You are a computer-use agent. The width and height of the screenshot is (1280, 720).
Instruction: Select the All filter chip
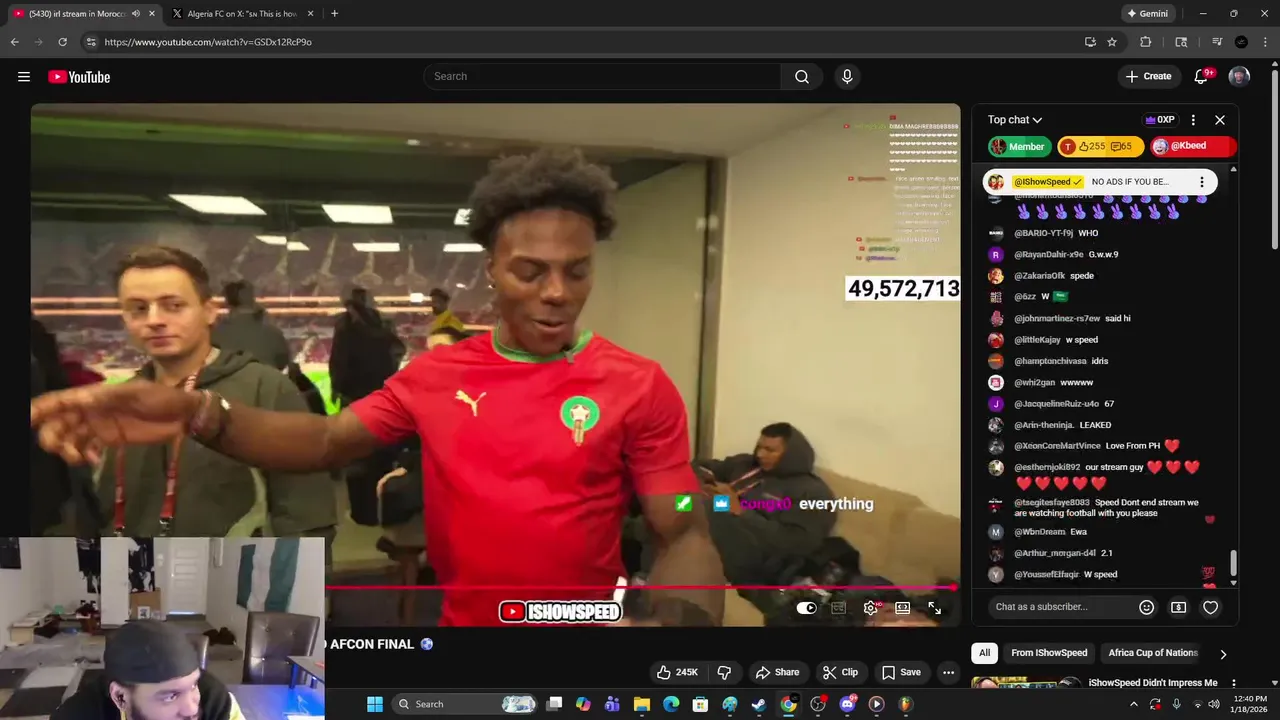985,653
